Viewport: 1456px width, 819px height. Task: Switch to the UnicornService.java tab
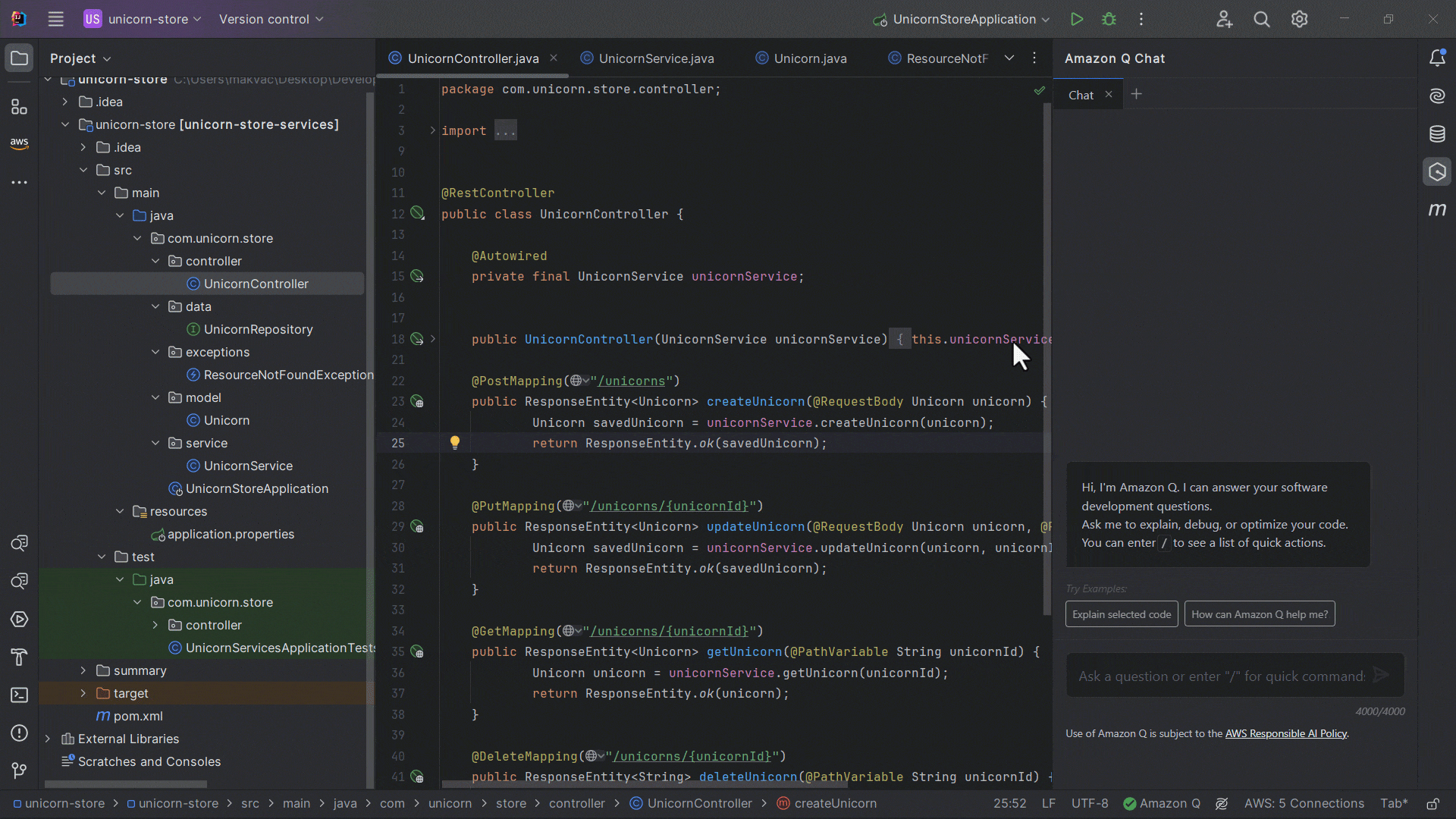pos(656,58)
